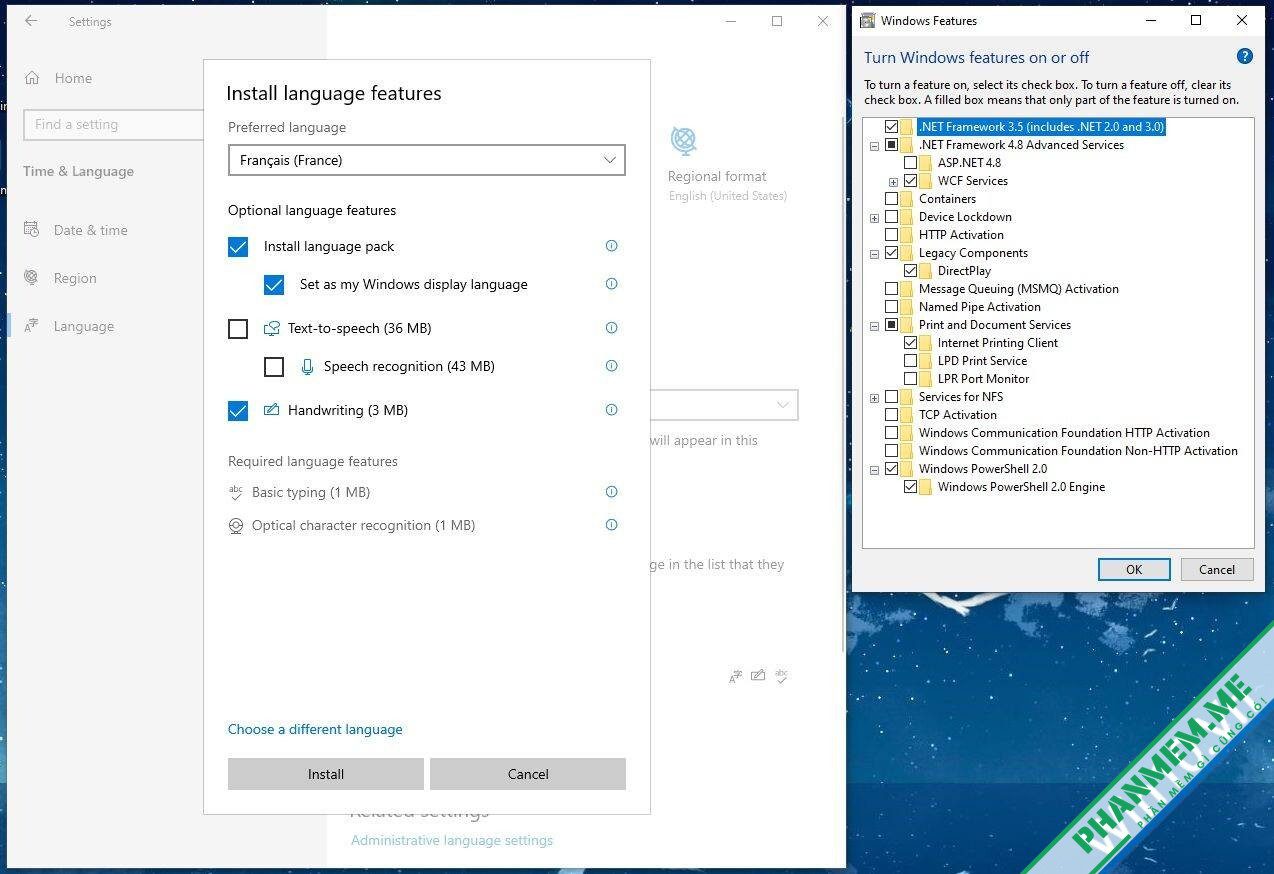Cancel the language features dialog
This screenshot has width=1274, height=874.
(x=528, y=774)
